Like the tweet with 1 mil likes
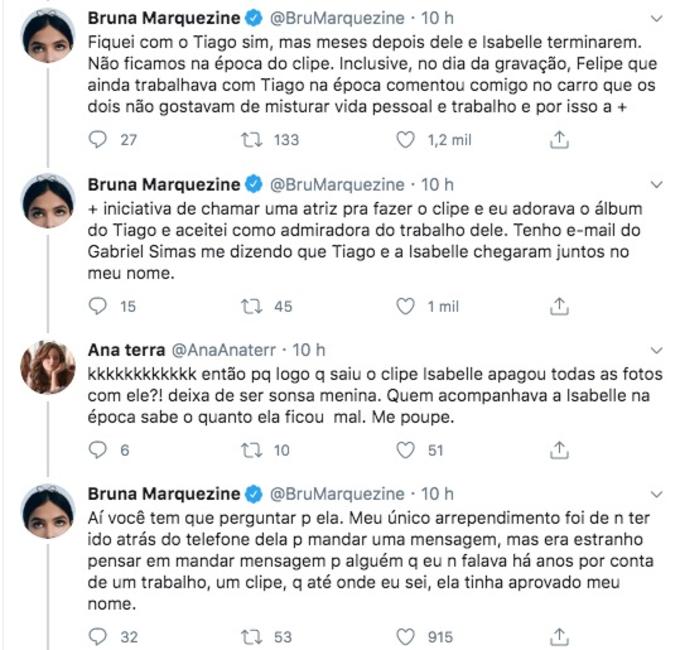Screen dimensions: 680x650 point(407,306)
